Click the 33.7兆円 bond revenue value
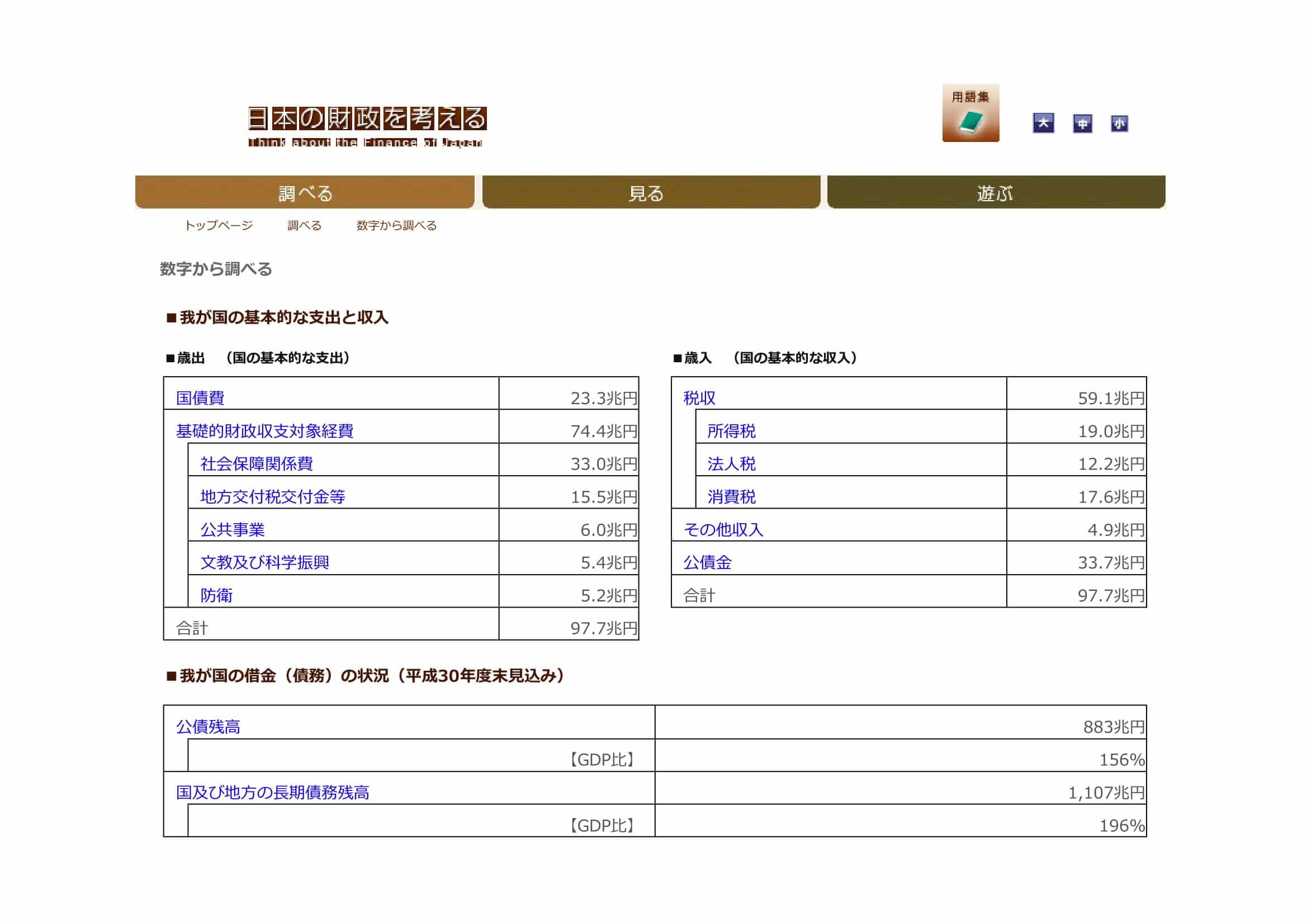 pyautogui.click(x=1111, y=563)
